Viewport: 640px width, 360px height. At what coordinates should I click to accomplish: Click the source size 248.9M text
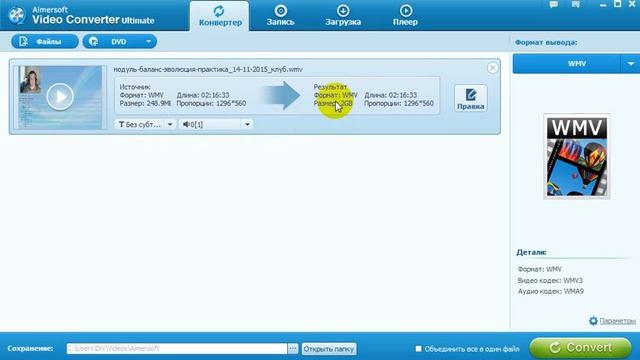(145, 104)
